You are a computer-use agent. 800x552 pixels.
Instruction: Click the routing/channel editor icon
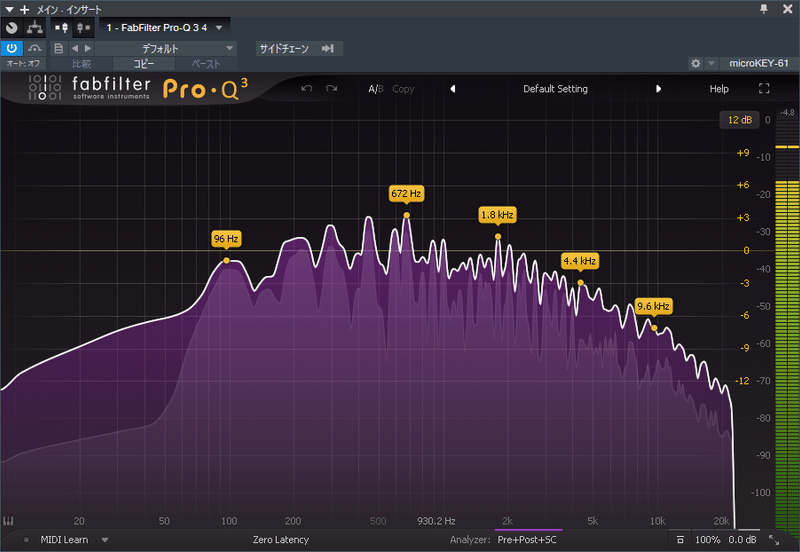(x=35, y=28)
